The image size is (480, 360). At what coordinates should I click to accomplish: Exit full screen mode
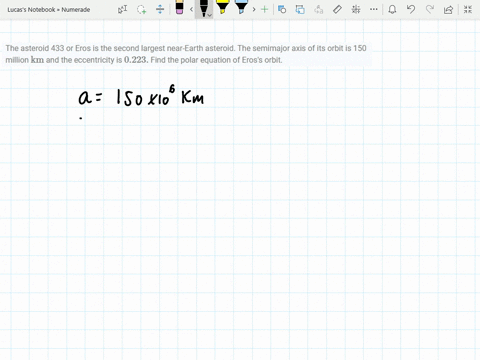[x=468, y=9]
